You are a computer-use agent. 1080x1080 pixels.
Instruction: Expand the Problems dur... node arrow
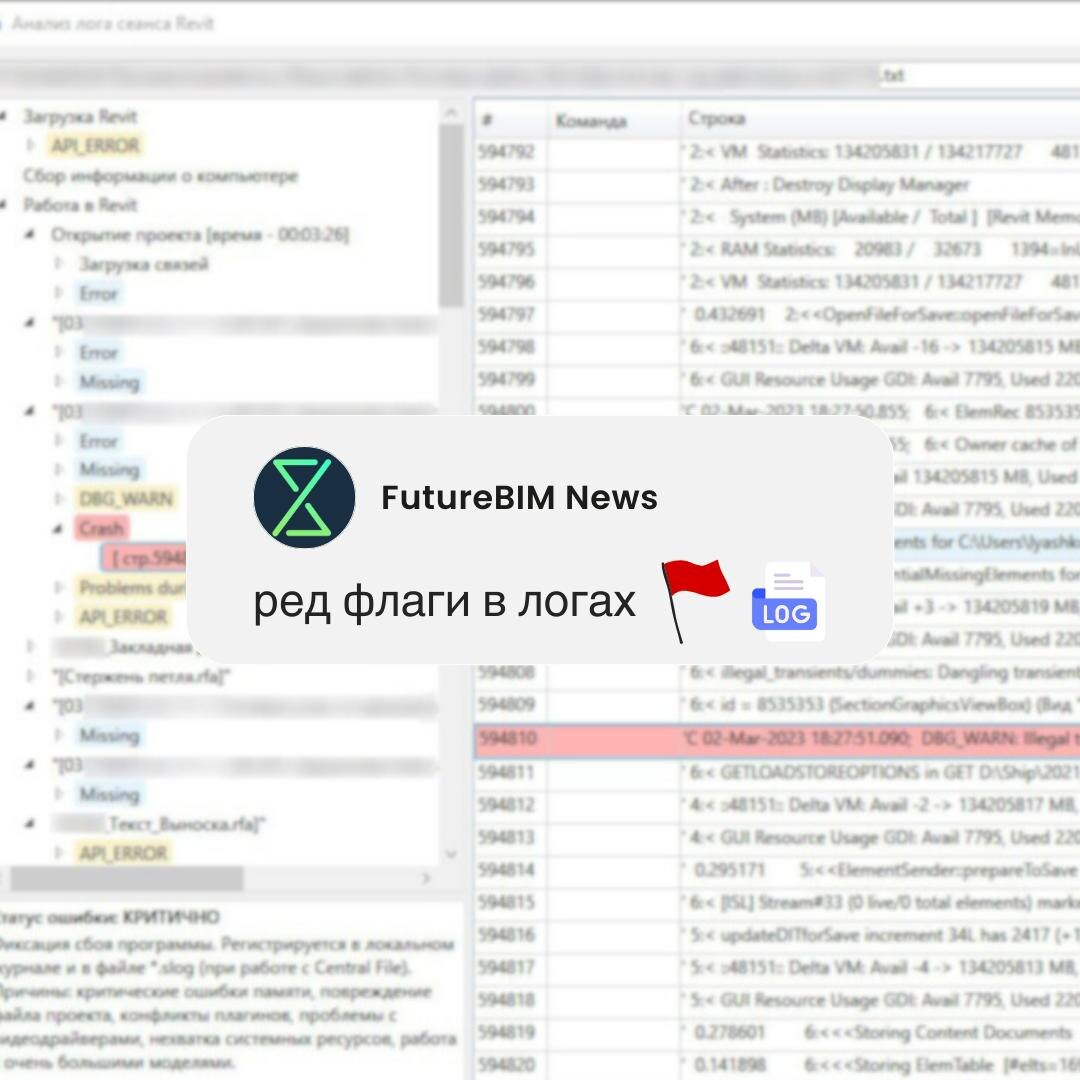pyautogui.click(x=59, y=588)
